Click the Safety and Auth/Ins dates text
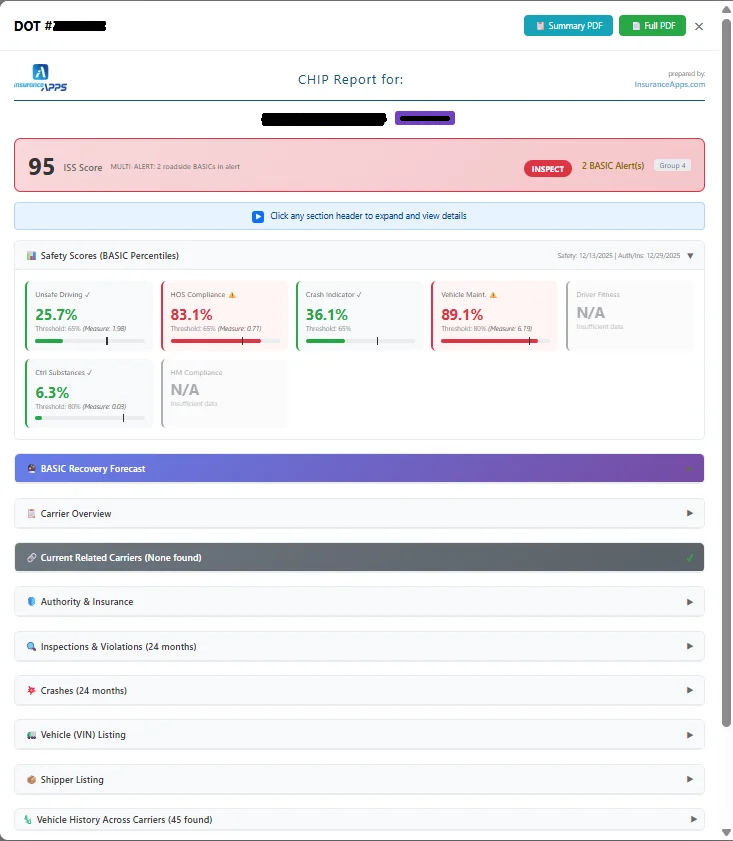The width and height of the screenshot is (733, 841). pyautogui.click(x=618, y=256)
